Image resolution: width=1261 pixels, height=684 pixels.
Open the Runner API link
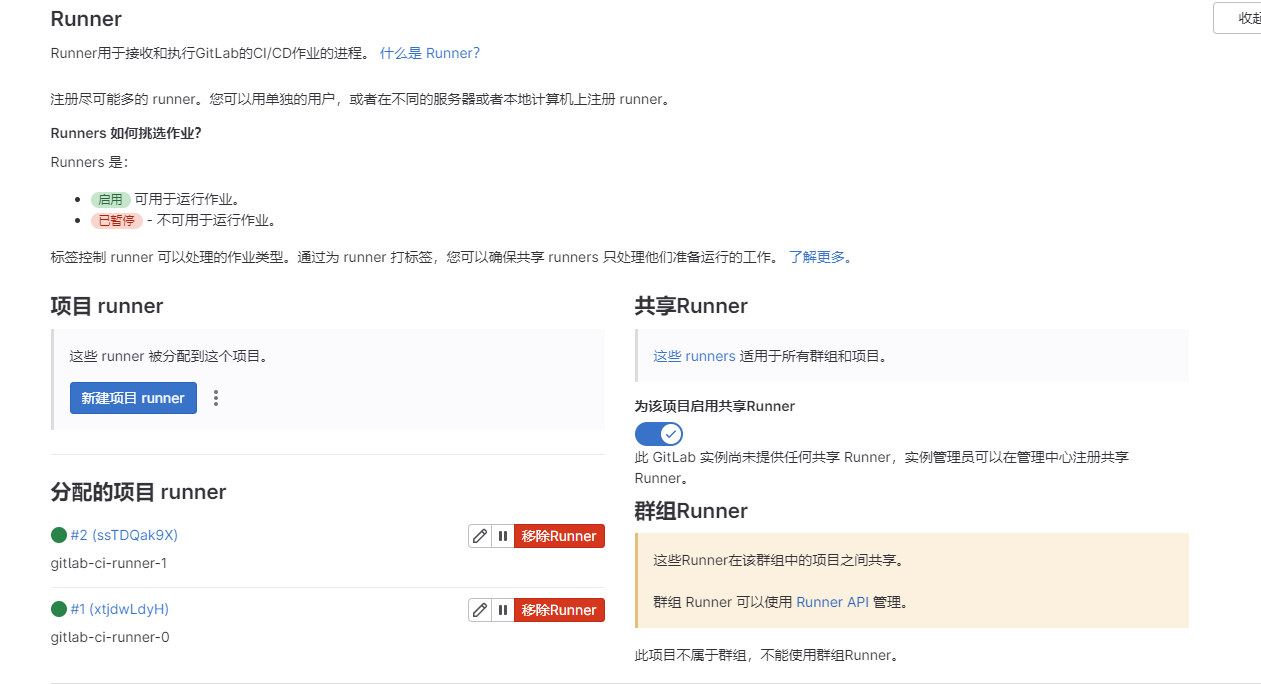click(832, 602)
